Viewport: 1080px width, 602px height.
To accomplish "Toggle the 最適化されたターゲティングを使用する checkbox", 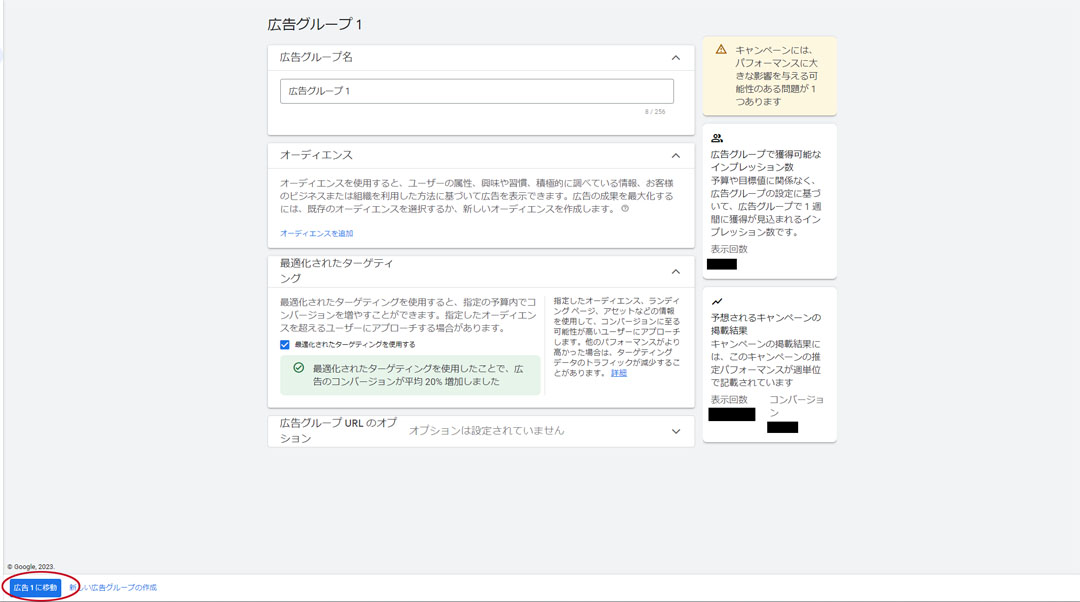I will point(285,344).
